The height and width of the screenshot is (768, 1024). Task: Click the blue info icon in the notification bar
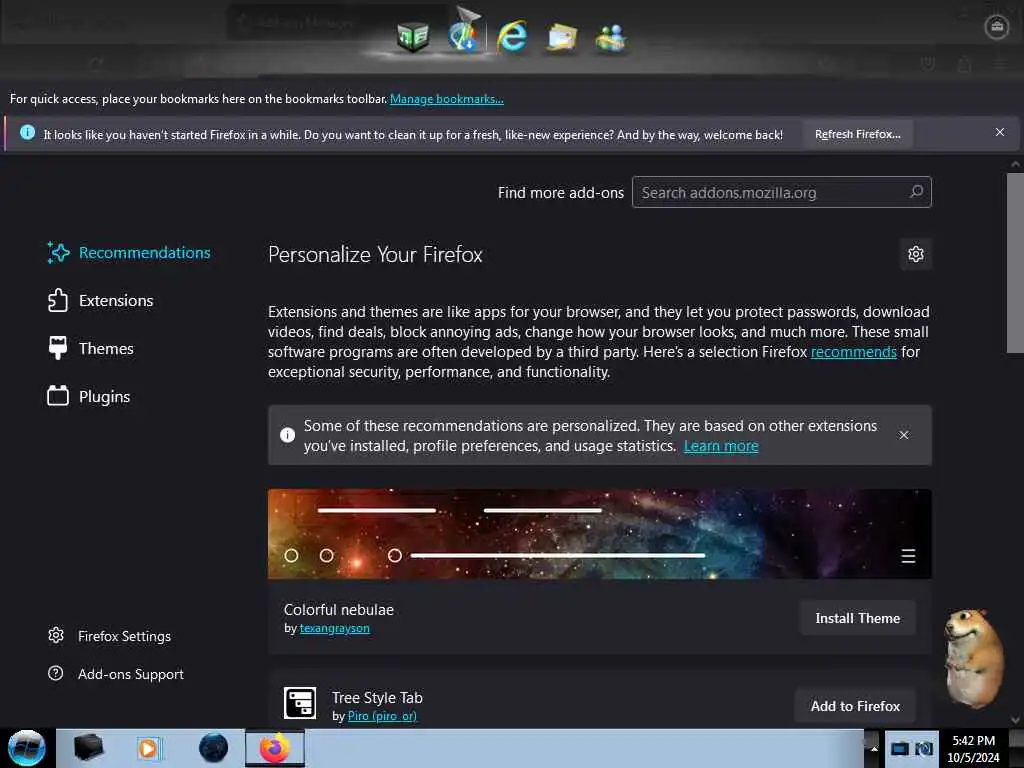(27, 133)
